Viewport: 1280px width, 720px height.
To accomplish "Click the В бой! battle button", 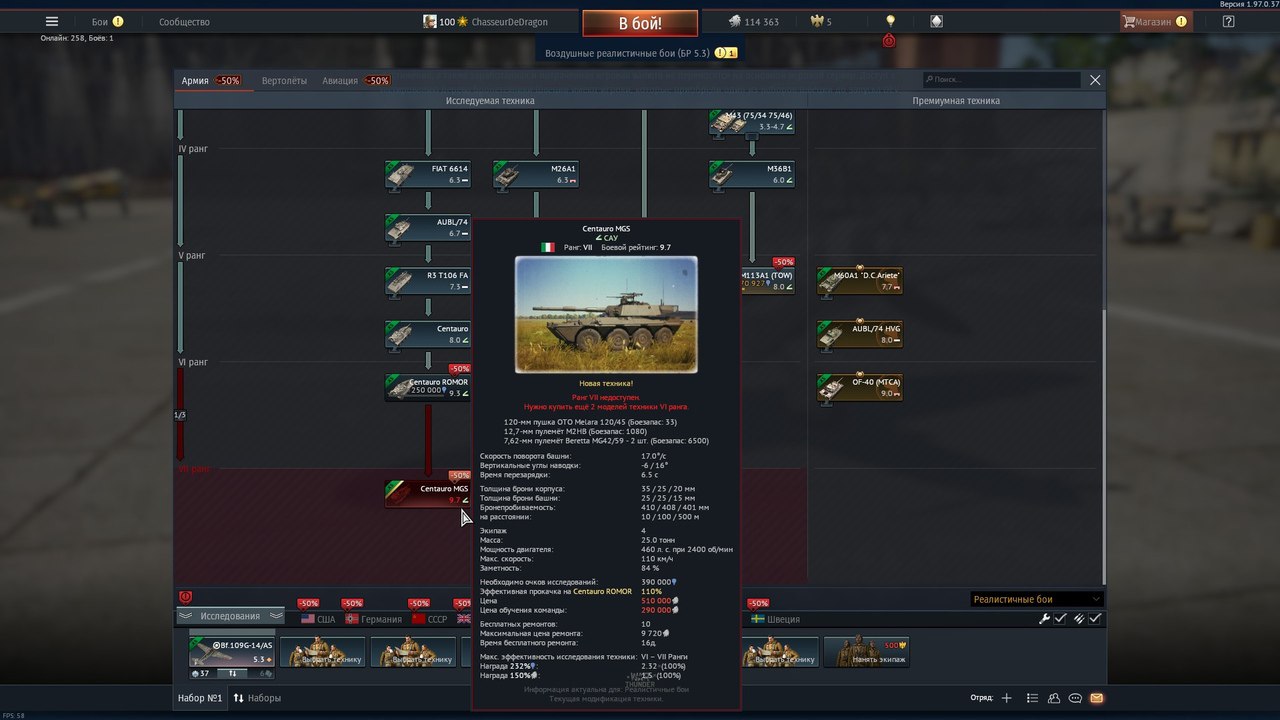I will 639,23.
